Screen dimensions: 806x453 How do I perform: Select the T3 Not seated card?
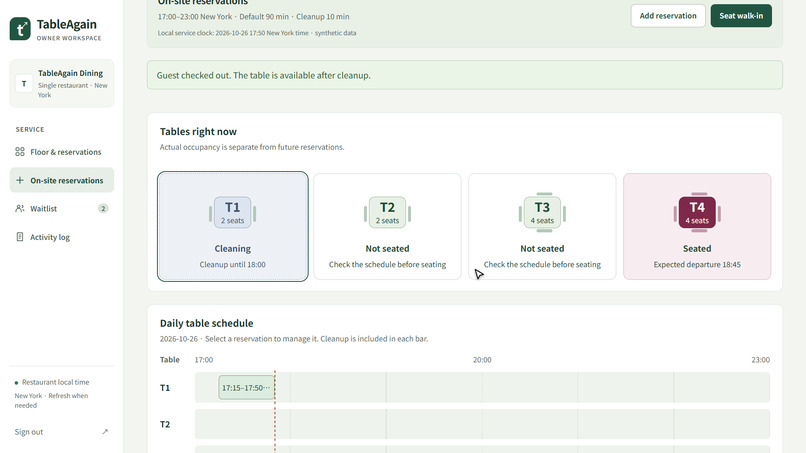542,226
